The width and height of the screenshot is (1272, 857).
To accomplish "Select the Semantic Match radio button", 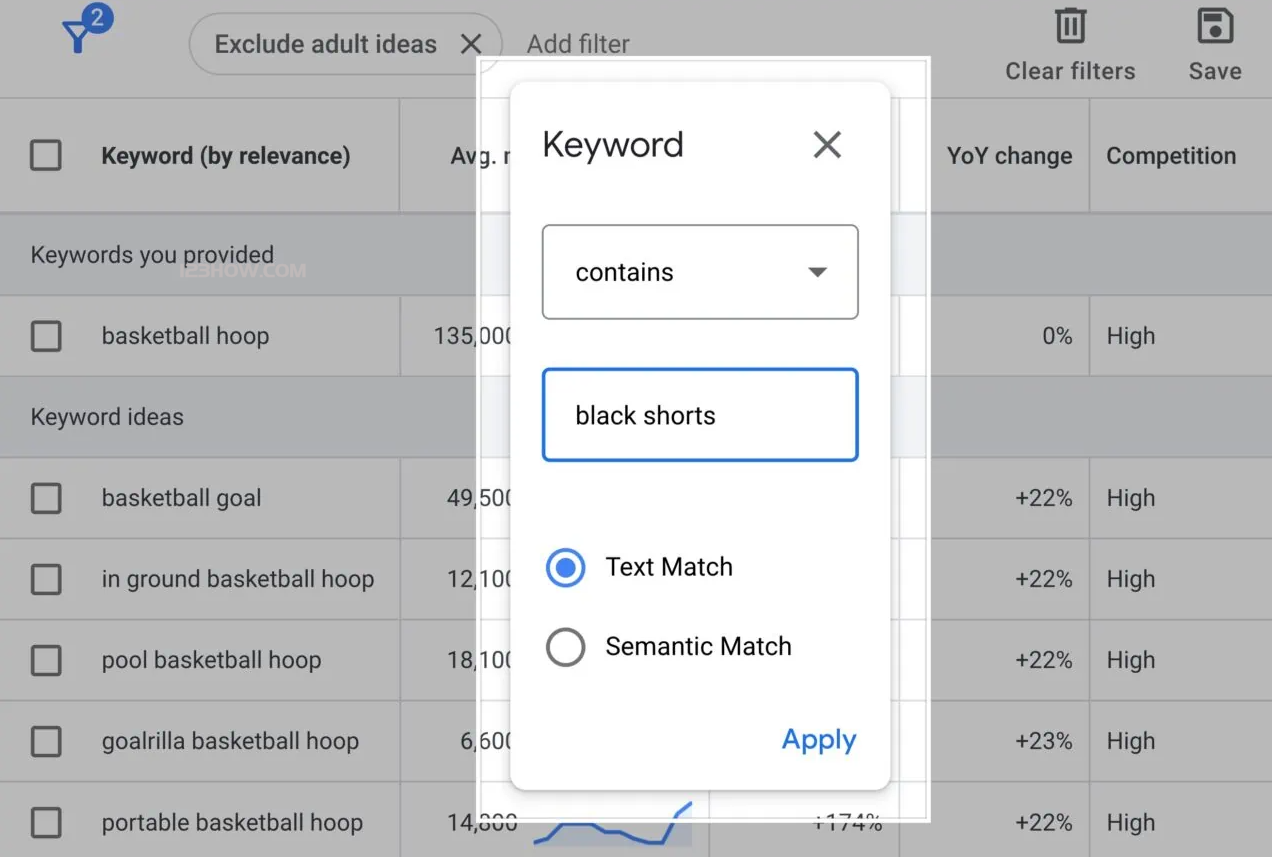I will point(566,647).
